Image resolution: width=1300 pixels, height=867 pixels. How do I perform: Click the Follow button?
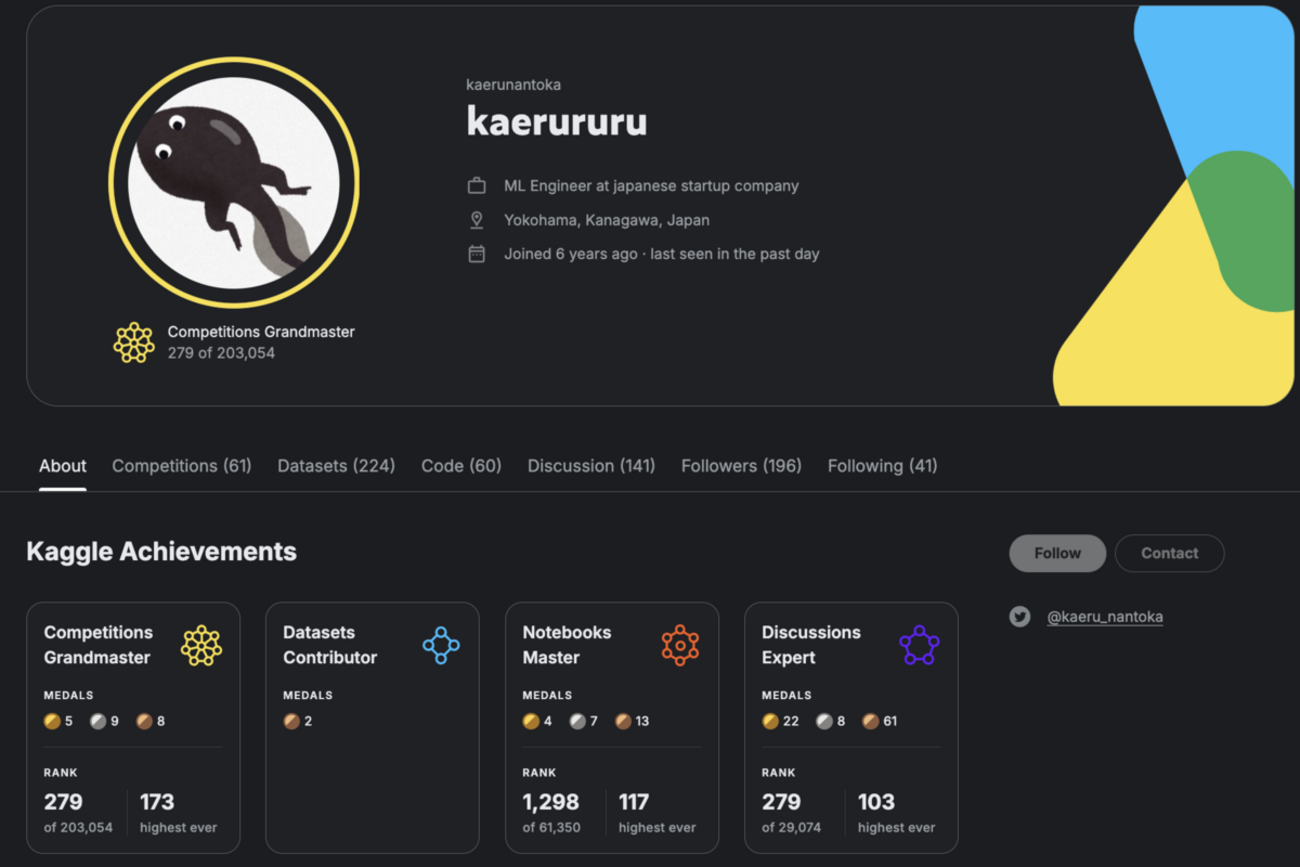[1057, 553]
